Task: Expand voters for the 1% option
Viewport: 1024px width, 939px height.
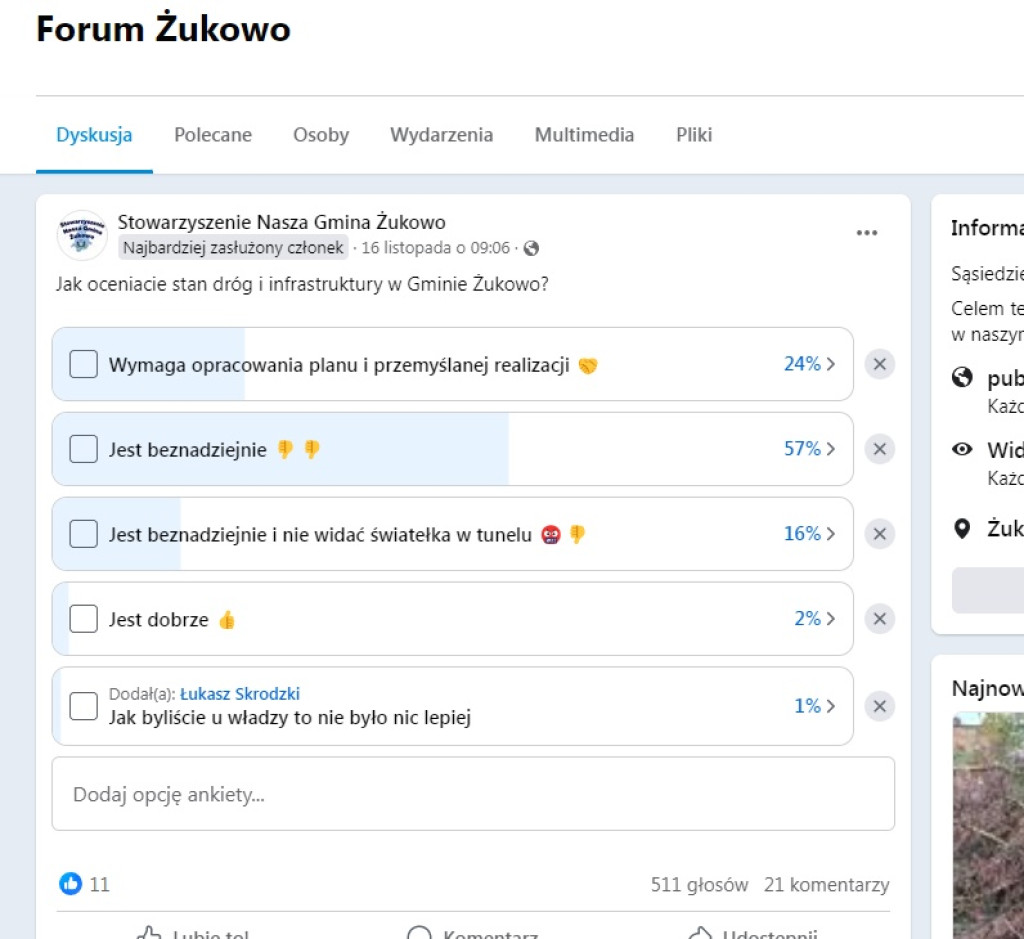Action: [x=815, y=706]
